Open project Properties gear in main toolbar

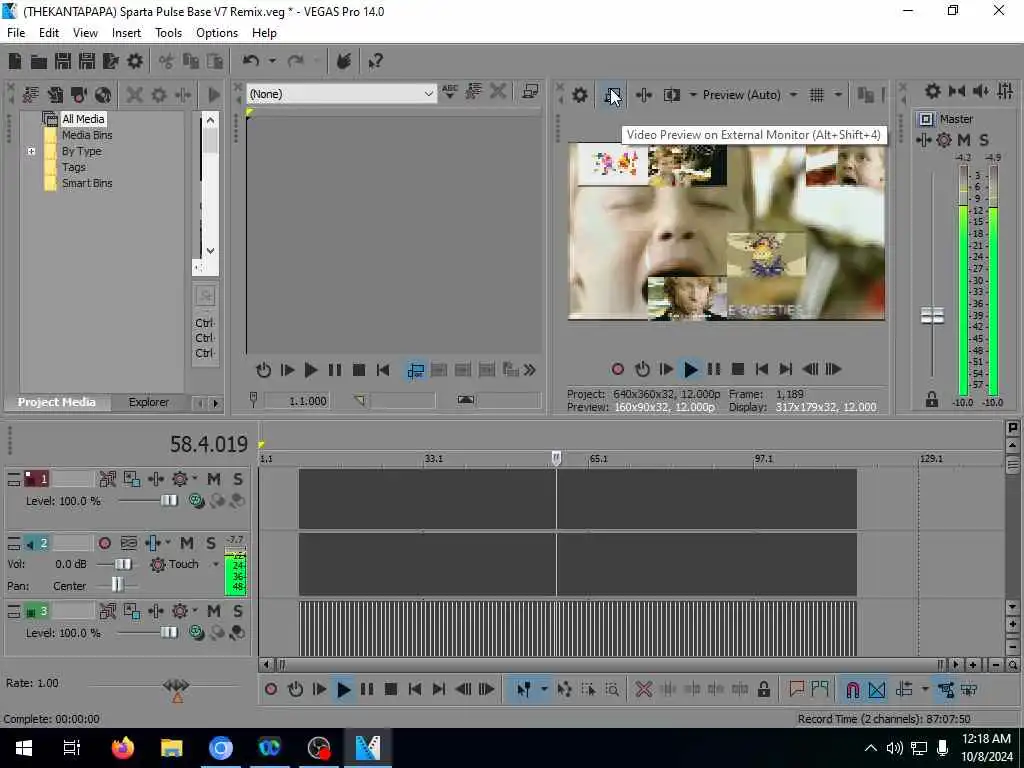[x=135, y=61]
